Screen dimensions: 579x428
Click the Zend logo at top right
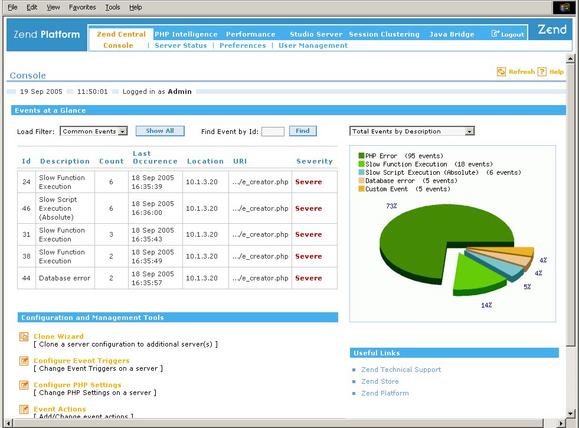[552, 30]
